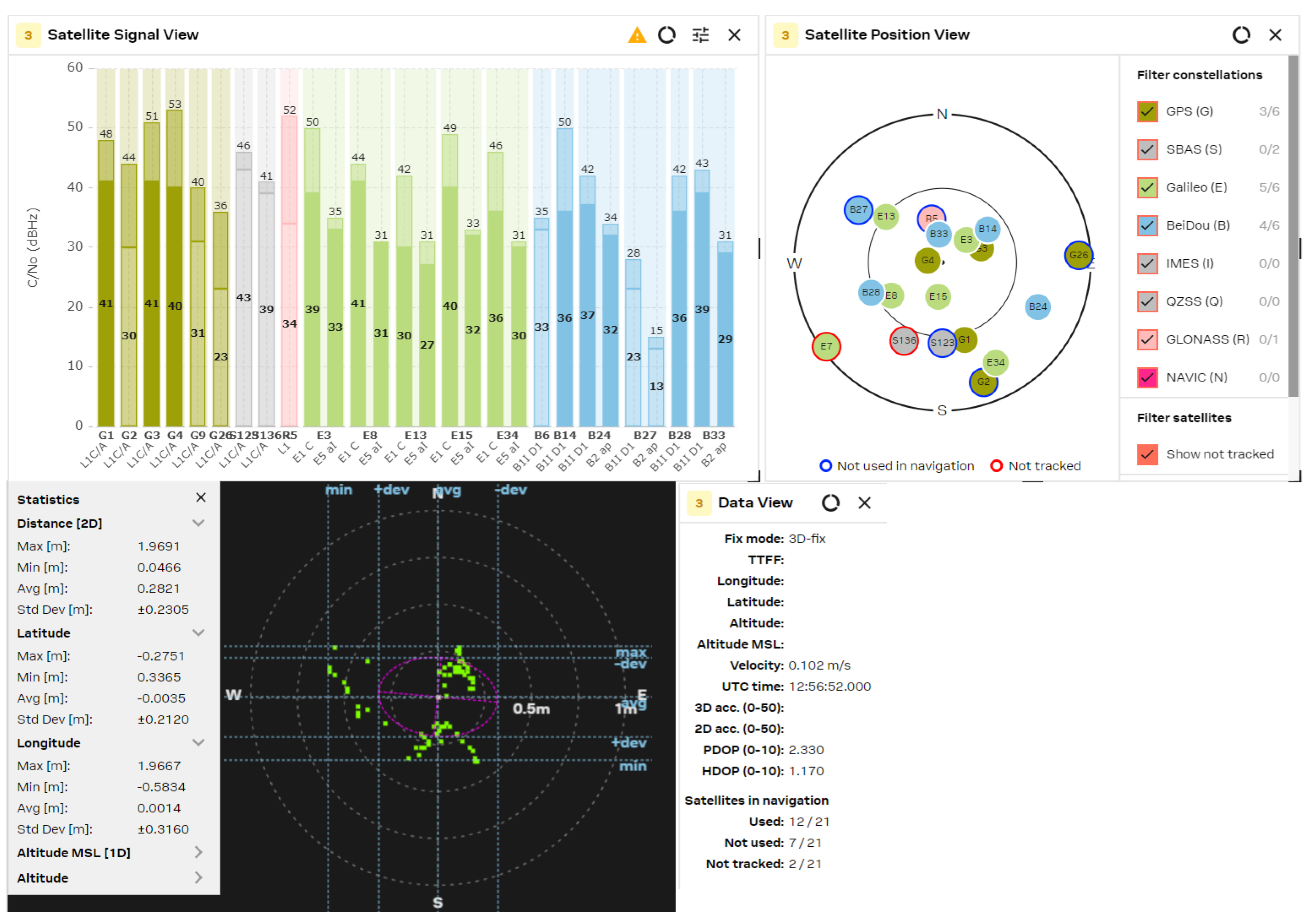This screenshot has width=1316, height=921.
Task: Close the Data View panel
Action: pyautogui.click(x=864, y=503)
